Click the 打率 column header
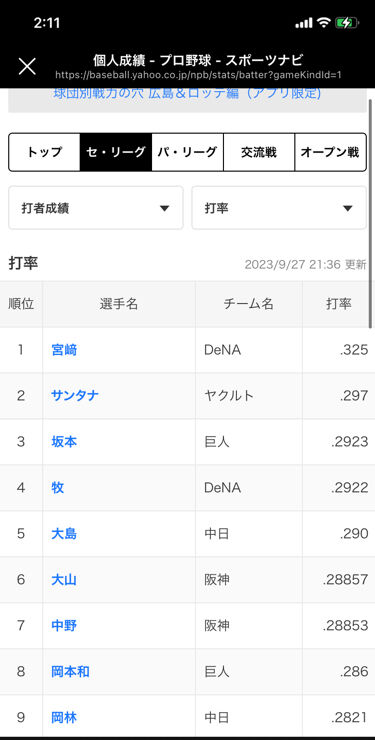Viewport: 375px width, 740px height. [x=339, y=304]
